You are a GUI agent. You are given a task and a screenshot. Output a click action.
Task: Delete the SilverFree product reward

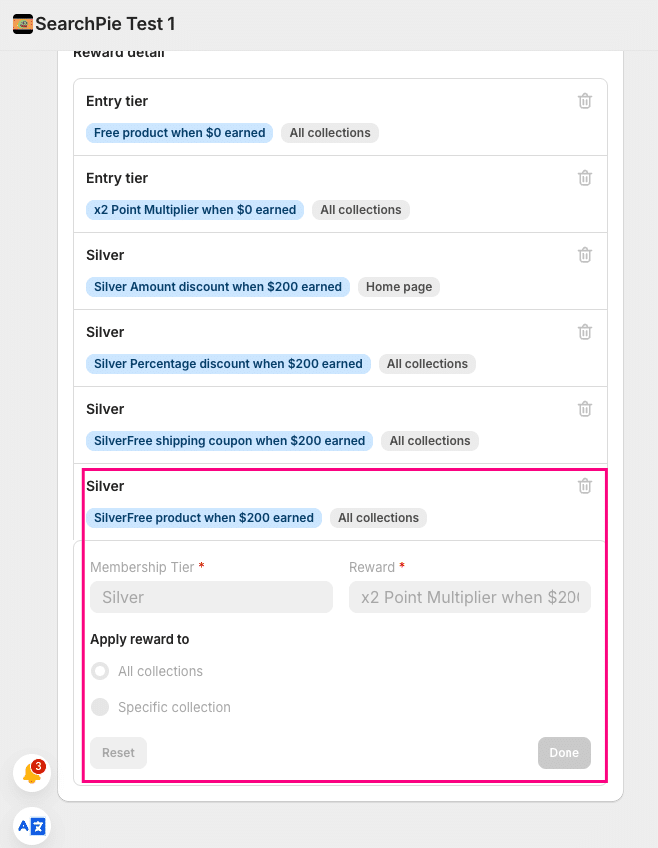pos(585,486)
